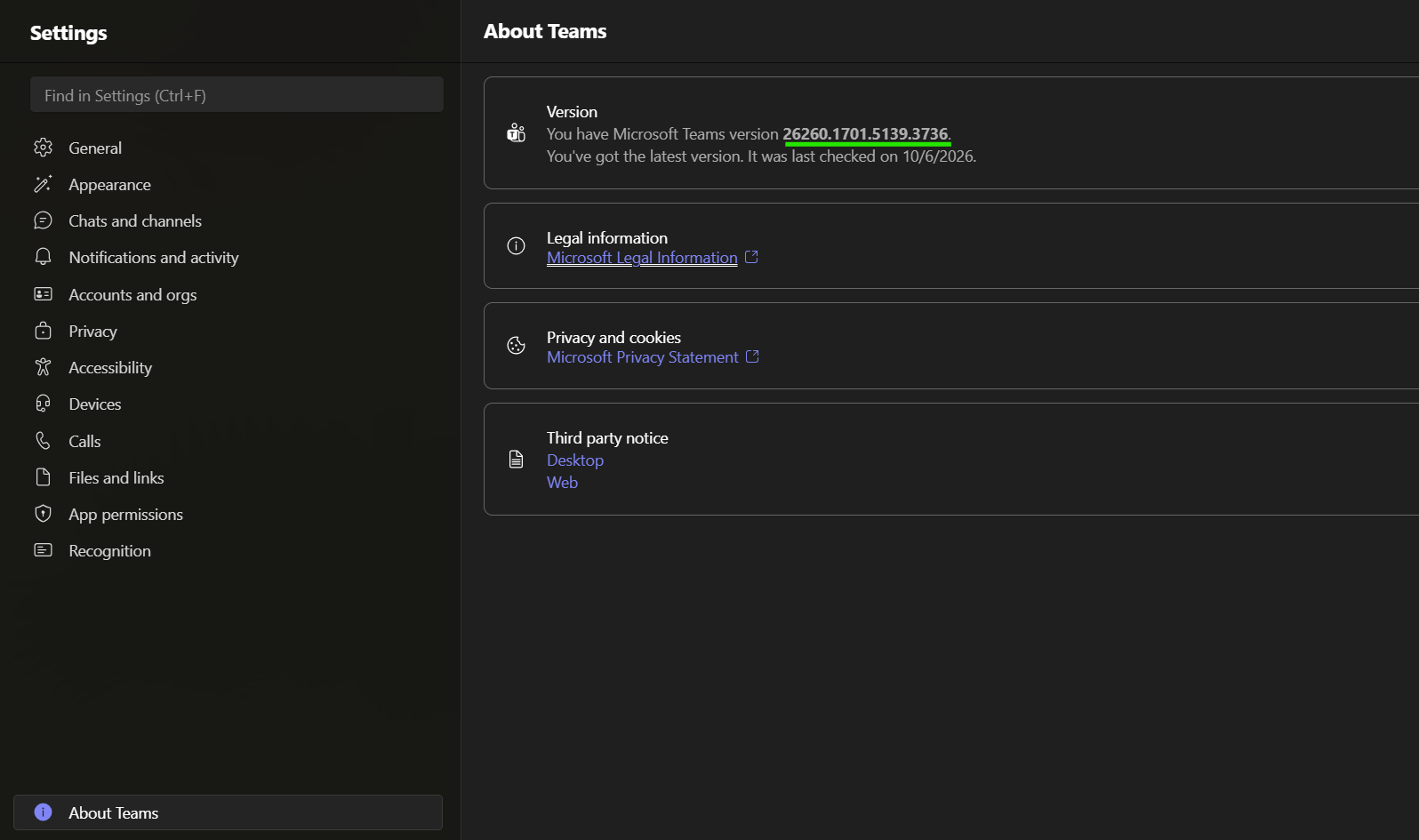
Task: Click the Calls phone icon
Action: coord(43,441)
